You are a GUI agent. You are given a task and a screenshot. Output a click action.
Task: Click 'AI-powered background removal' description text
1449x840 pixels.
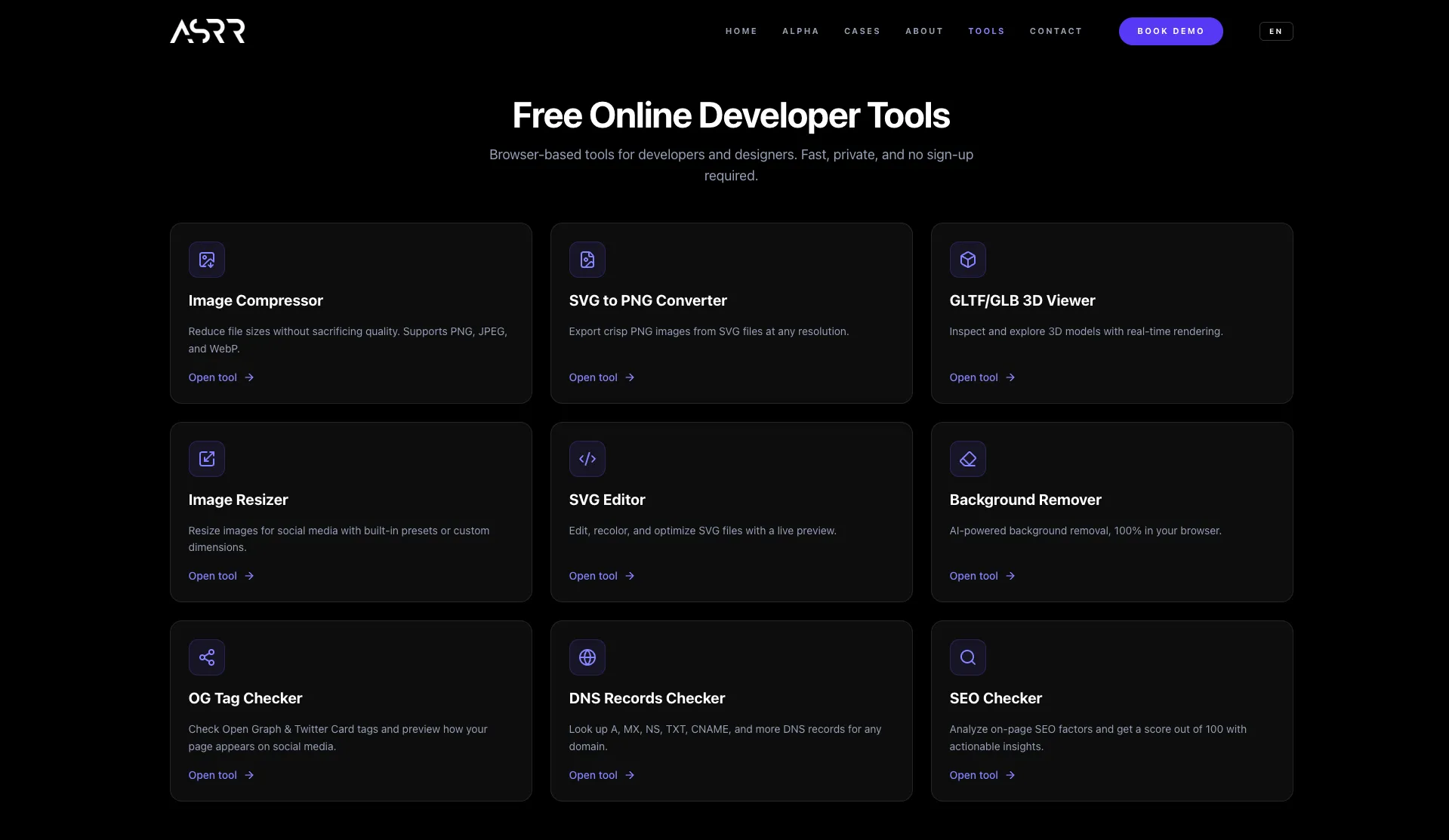point(1086,531)
